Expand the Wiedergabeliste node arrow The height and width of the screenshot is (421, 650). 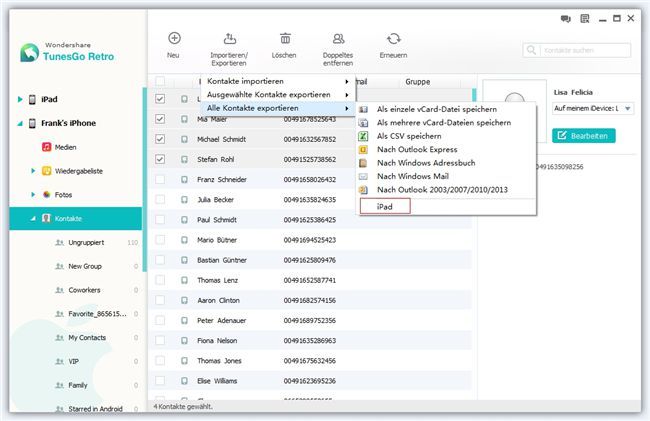33,171
